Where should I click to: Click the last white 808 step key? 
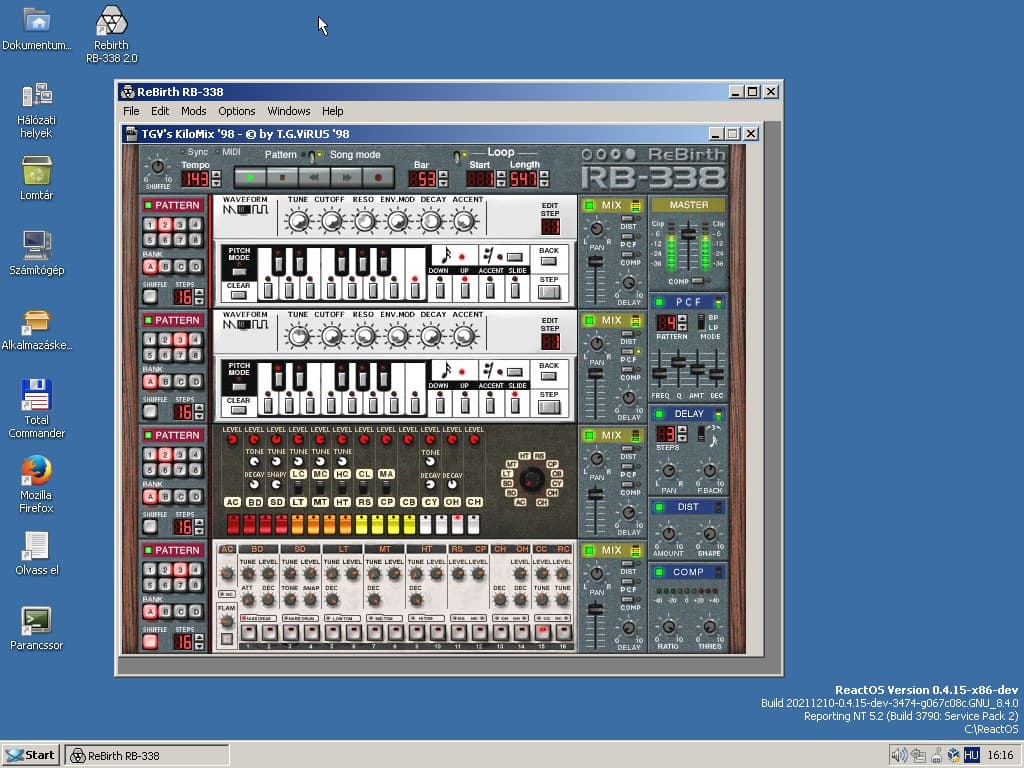click(x=473, y=524)
